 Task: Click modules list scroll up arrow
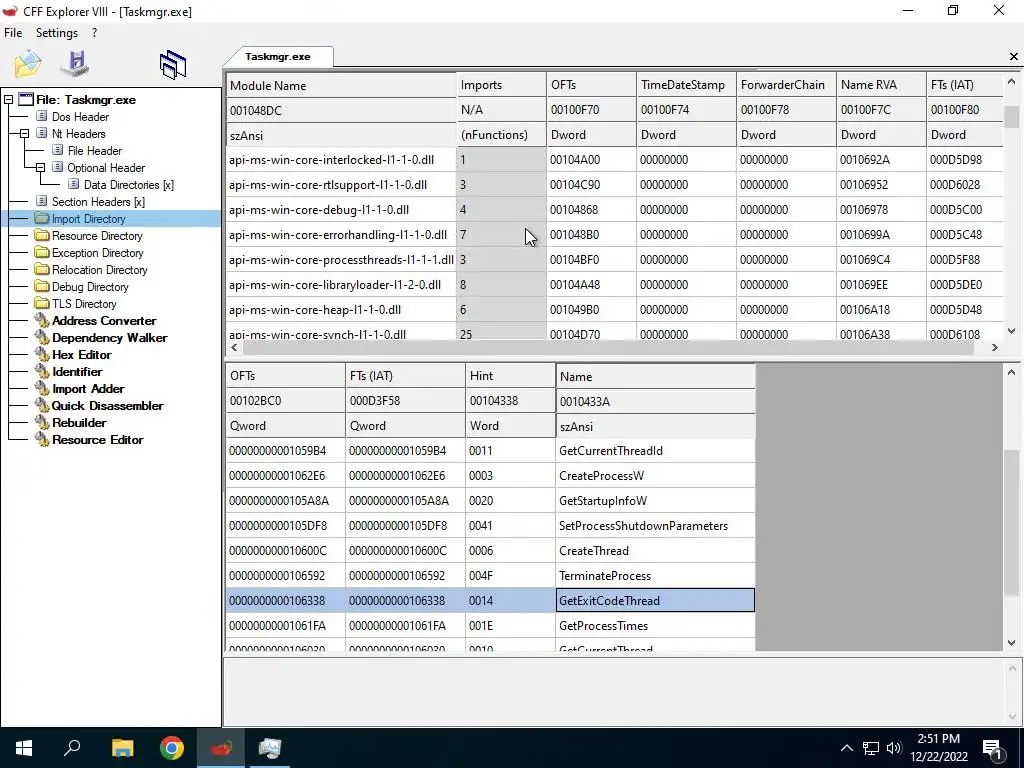click(x=1011, y=82)
